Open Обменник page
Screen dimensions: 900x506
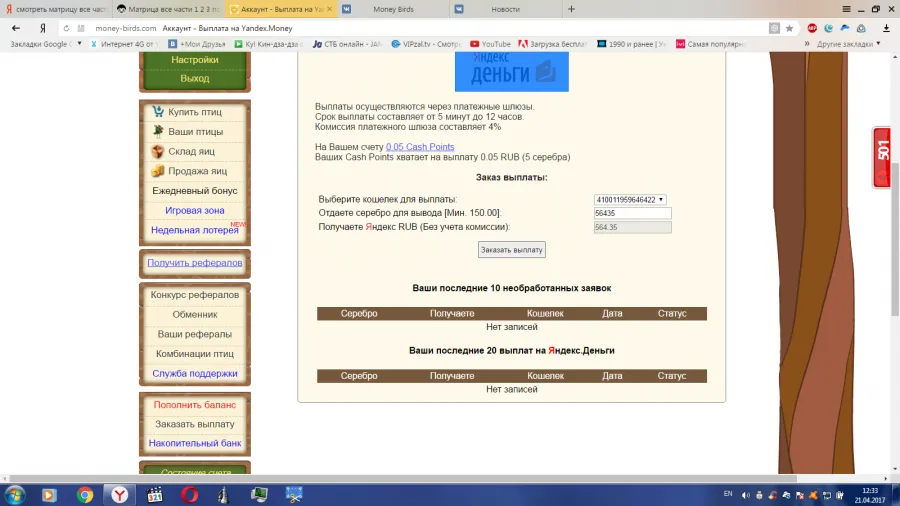point(195,314)
